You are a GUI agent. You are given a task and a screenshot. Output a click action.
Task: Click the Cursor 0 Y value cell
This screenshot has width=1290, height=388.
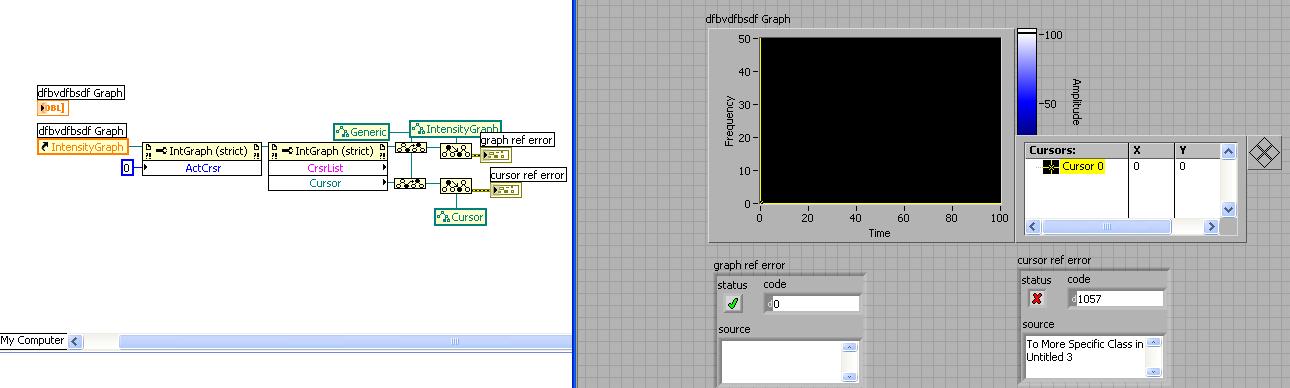[x=1198, y=167]
